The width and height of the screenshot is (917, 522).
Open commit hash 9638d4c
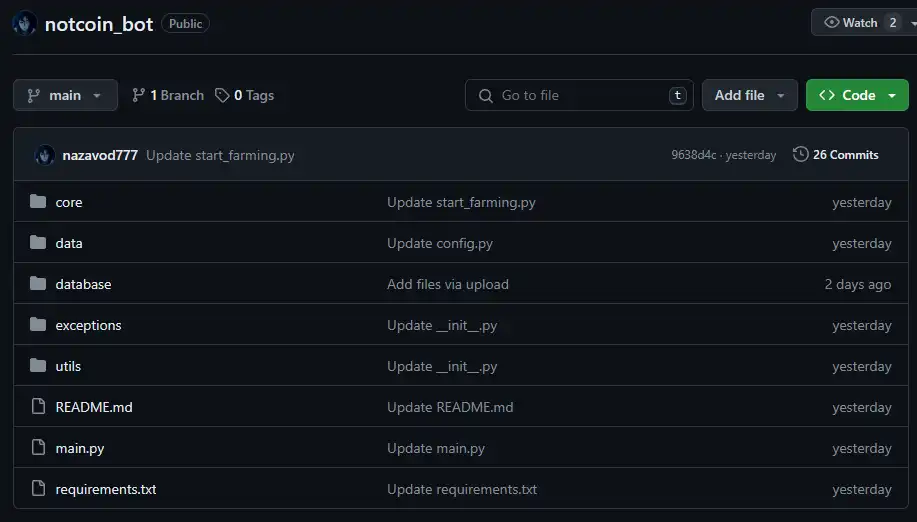click(693, 155)
